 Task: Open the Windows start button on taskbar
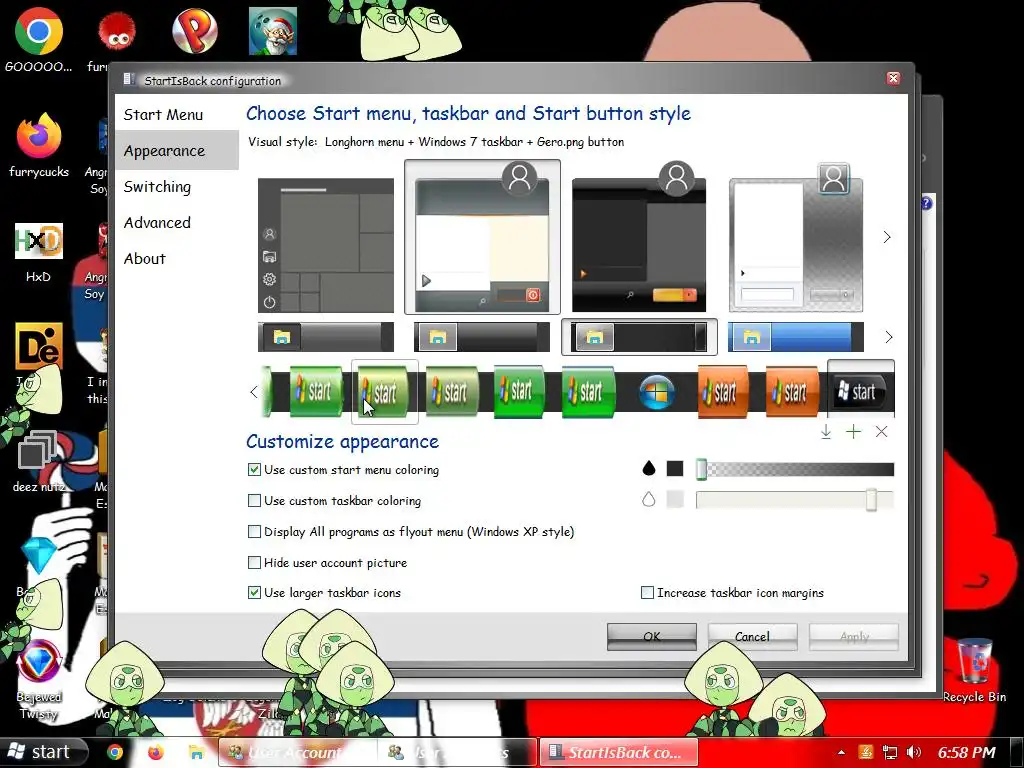point(43,752)
